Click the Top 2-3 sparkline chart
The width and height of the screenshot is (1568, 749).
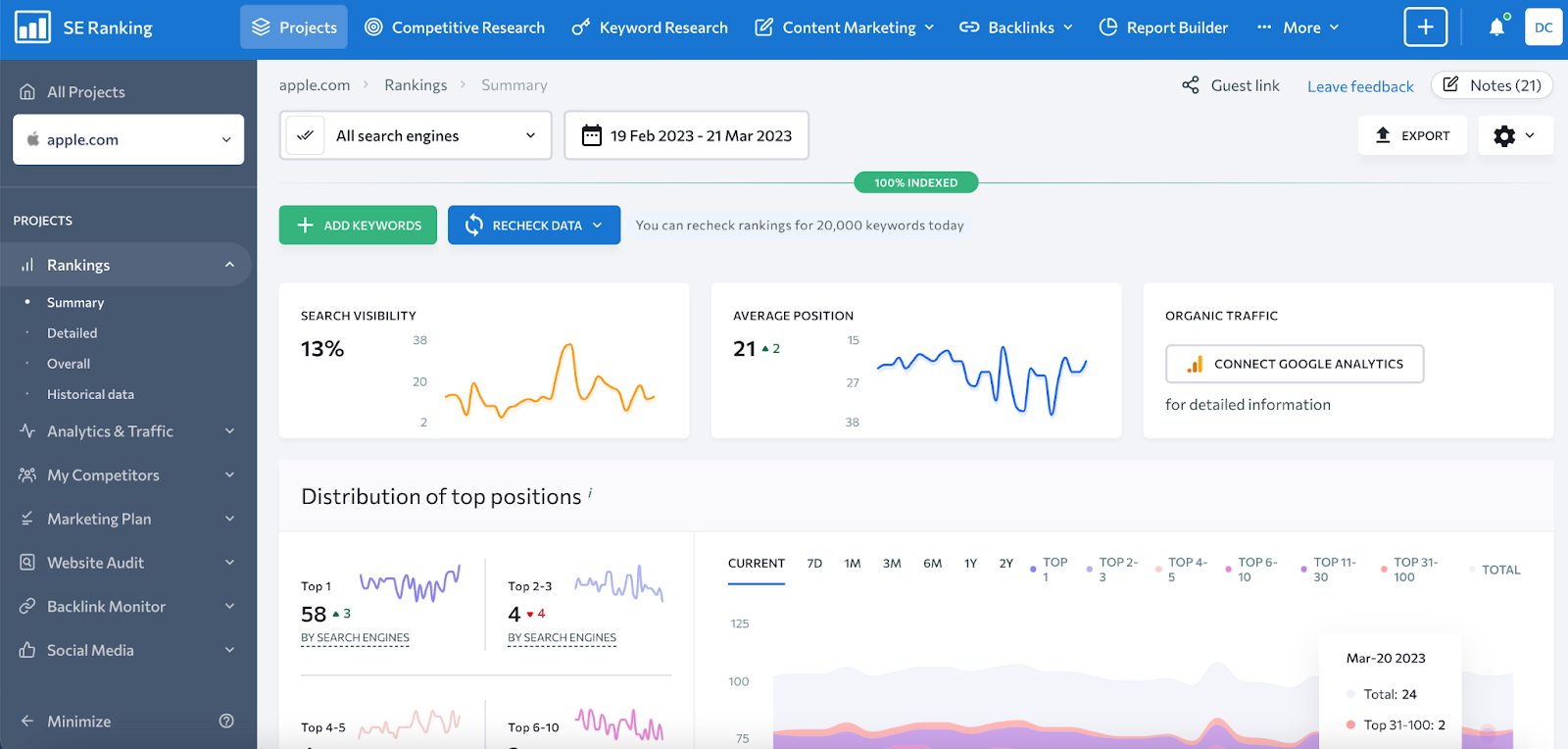(618, 582)
